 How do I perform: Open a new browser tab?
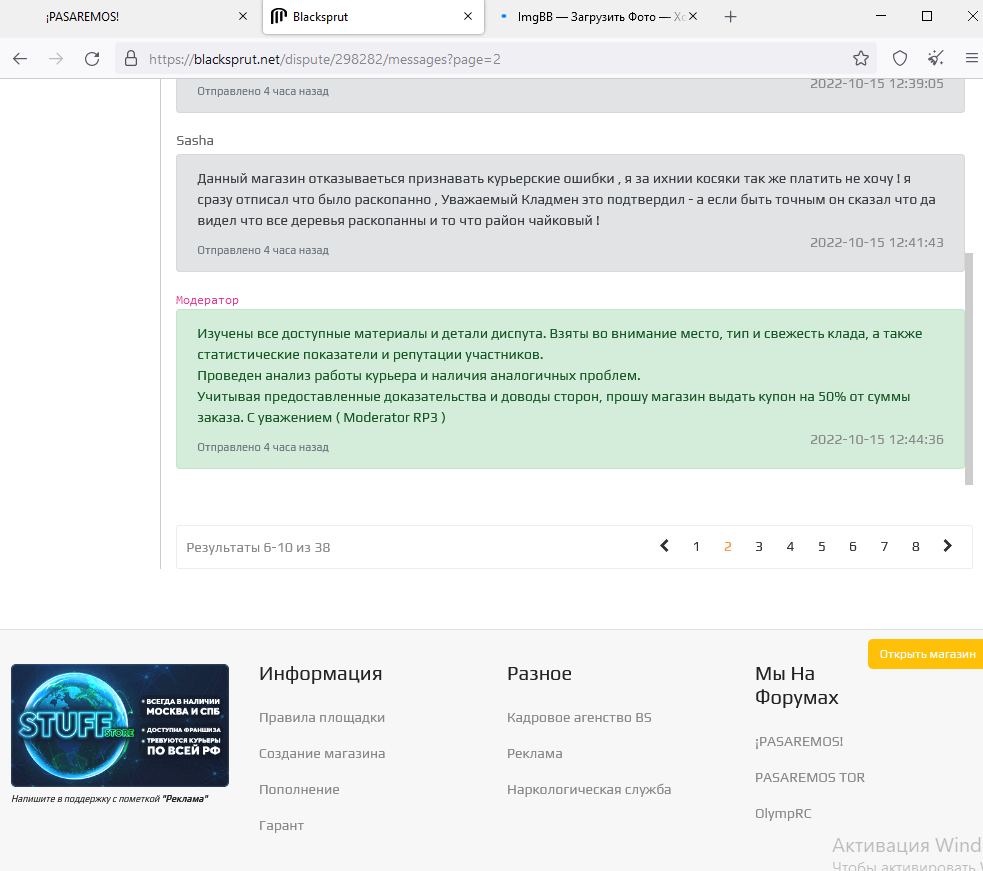coord(730,17)
